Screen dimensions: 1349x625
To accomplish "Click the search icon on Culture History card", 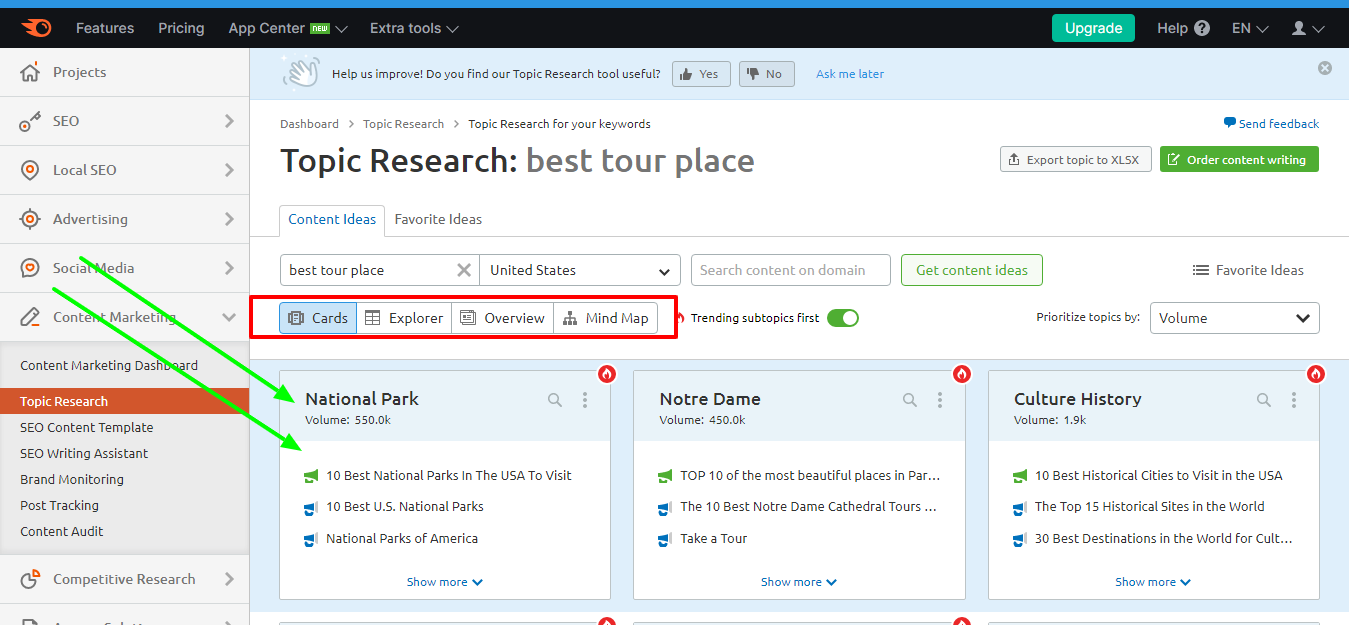I will [1264, 400].
